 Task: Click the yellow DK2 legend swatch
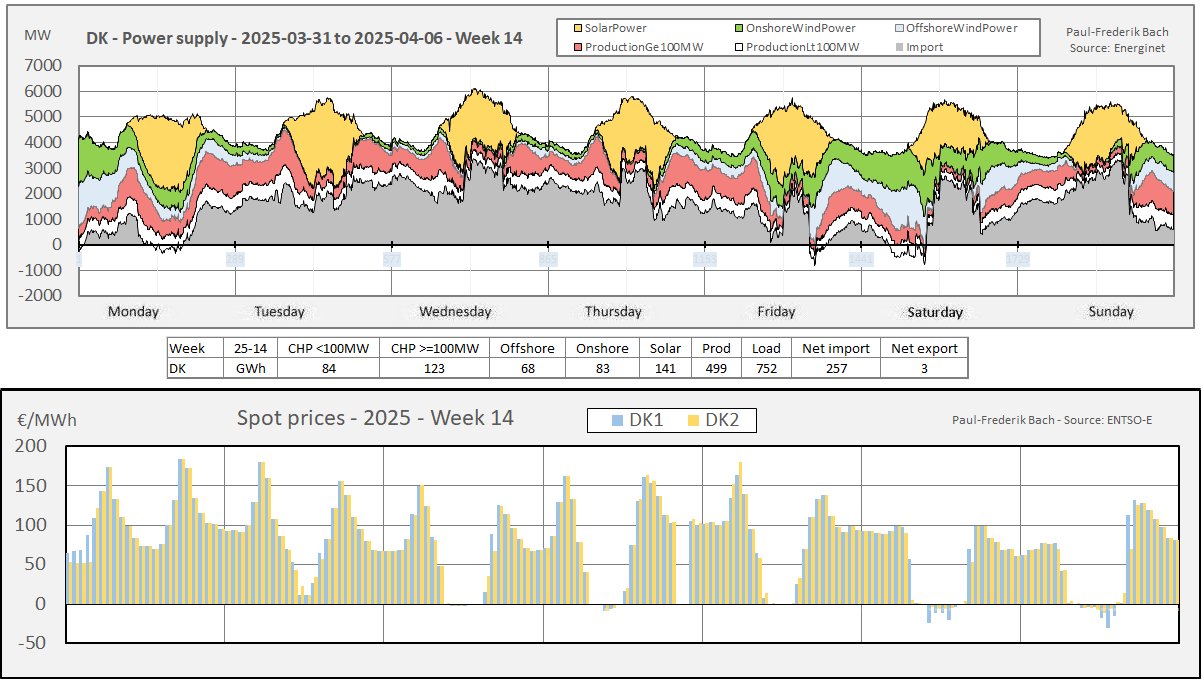(693, 421)
